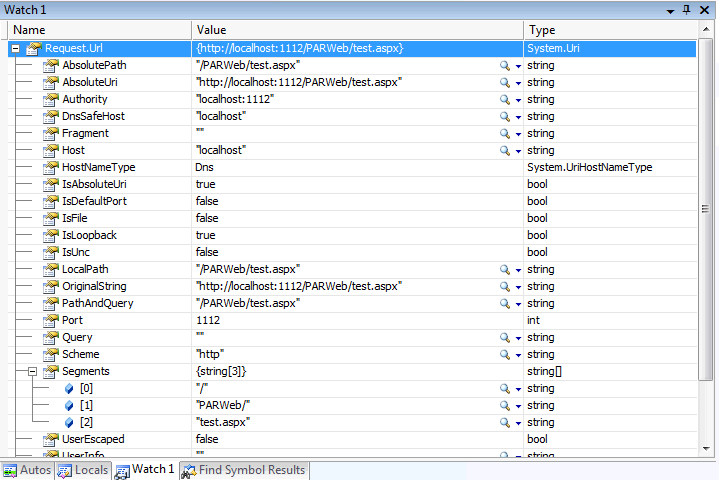Click magnifier icon in Fragment row
The image size is (719, 480).
pos(505,133)
